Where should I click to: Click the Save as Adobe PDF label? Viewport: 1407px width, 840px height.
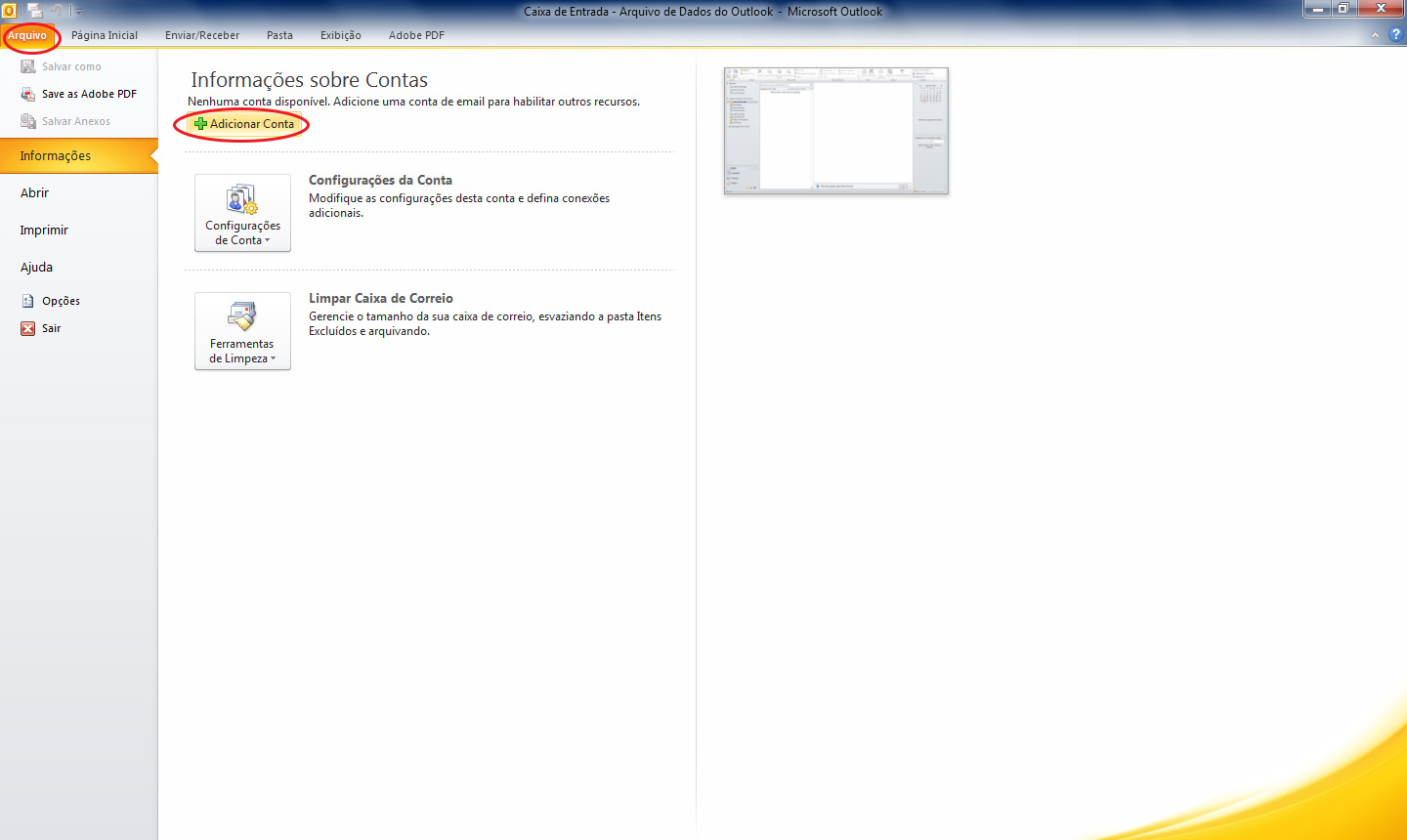[89, 94]
